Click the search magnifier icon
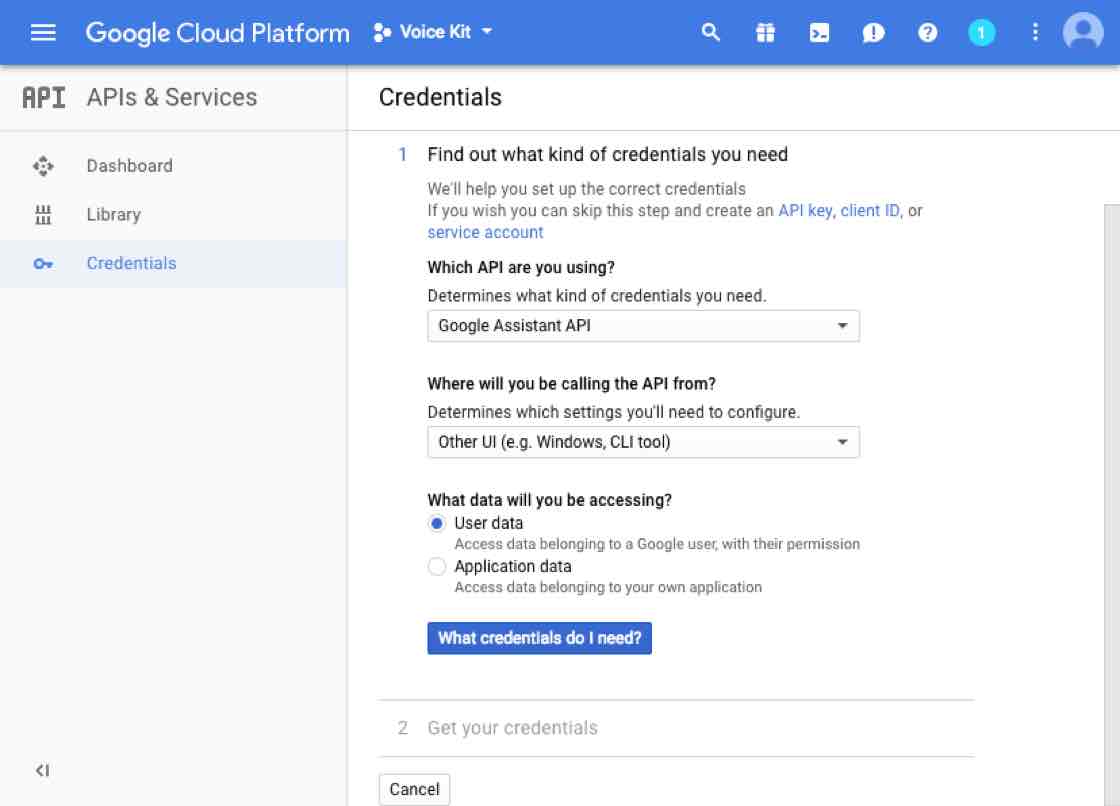1120x806 pixels. tap(711, 32)
